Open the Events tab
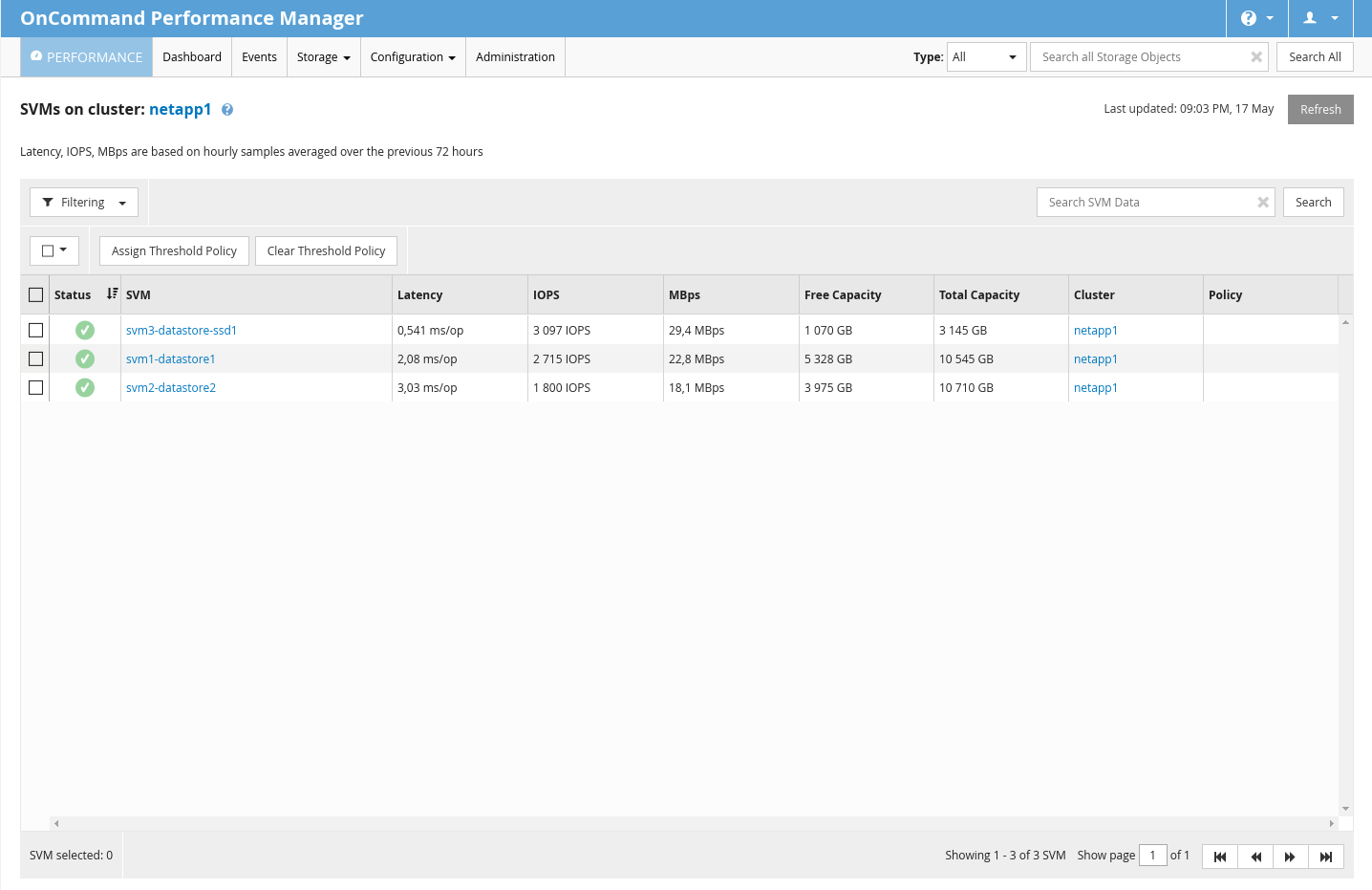Screen dimensions: 1372x890 (259, 57)
